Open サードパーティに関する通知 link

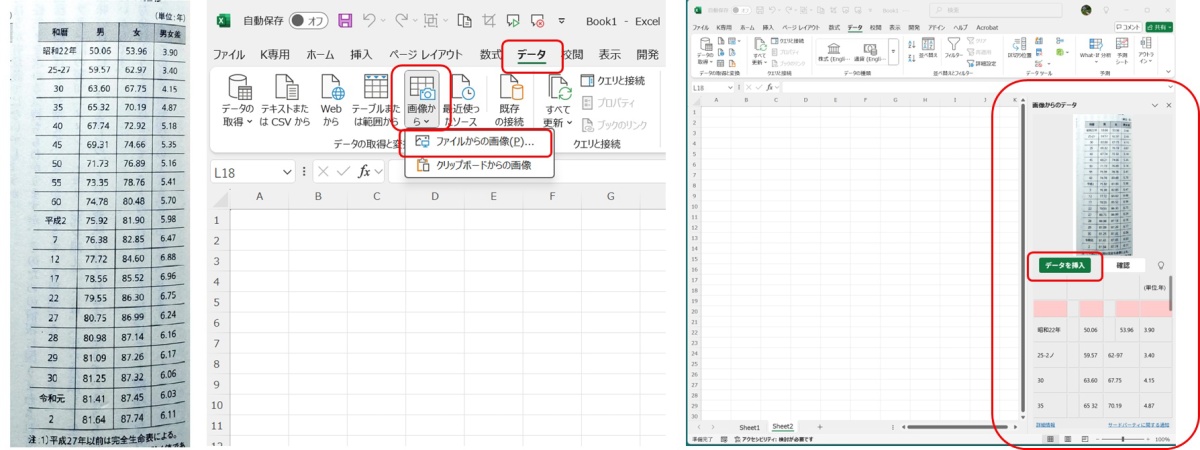click(x=1140, y=425)
